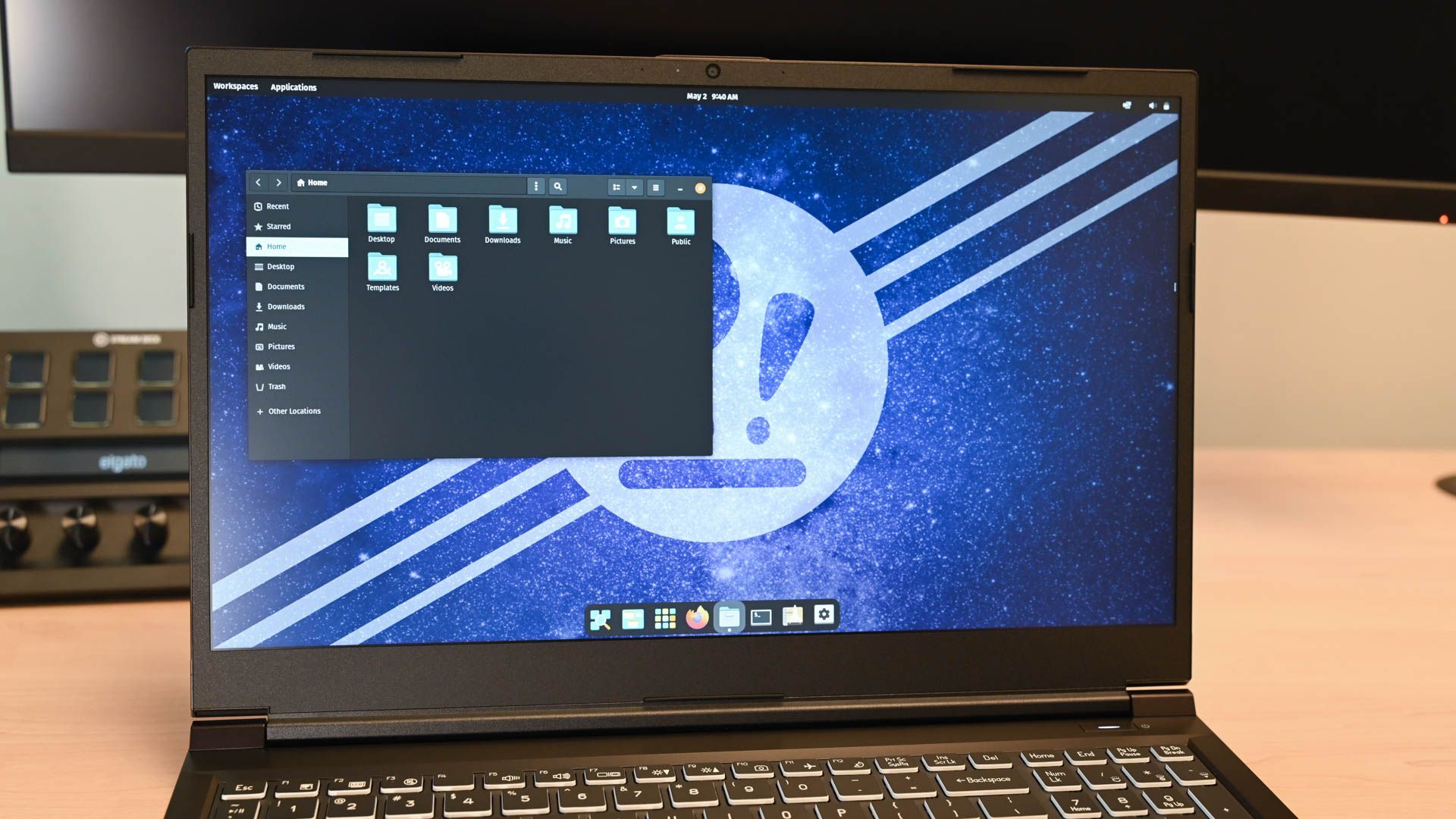The height and width of the screenshot is (819, 1456).
Task: Expand the Workspaces menu in top bar
Action: pos(234,87)
